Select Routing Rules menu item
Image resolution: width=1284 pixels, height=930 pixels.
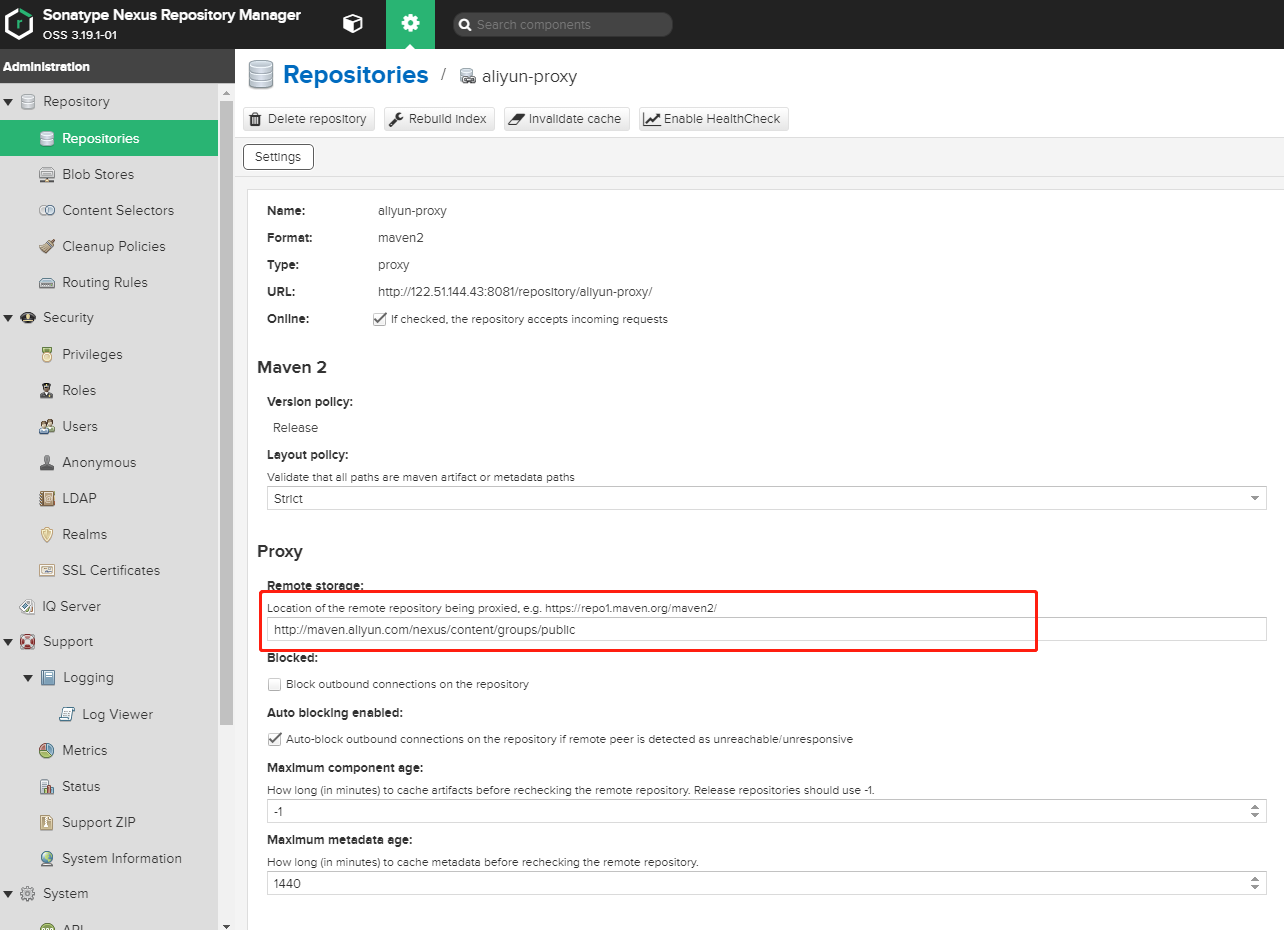click(x=109, y=282)
